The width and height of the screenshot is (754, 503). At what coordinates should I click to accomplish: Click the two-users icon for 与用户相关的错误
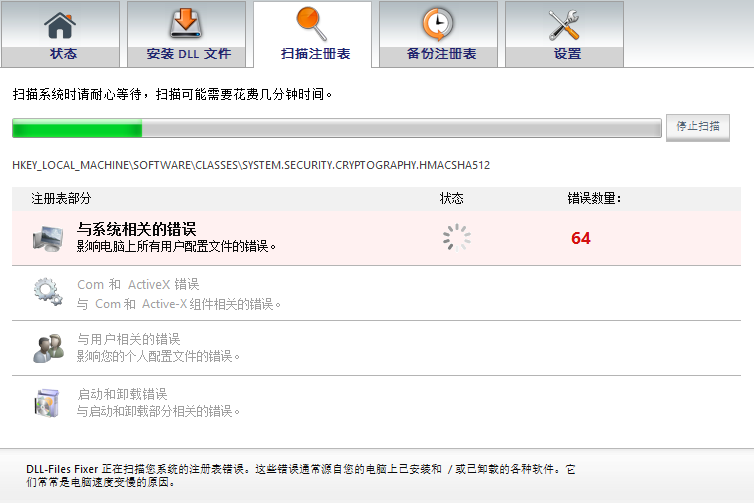pyautogui.click(x=48, y=348)
